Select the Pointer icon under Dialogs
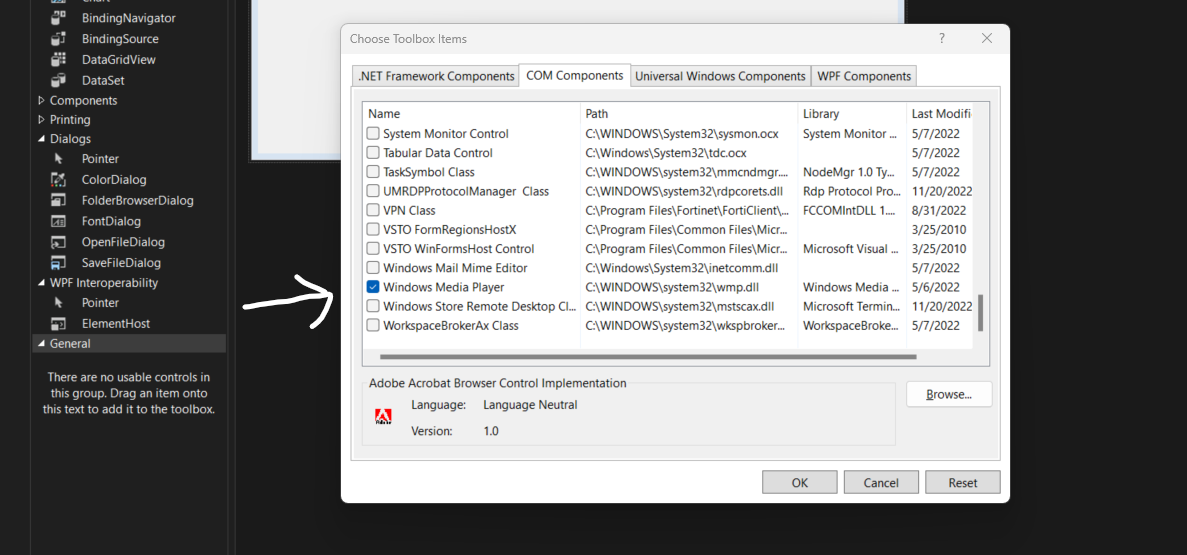This screenshot has height=555, width=1187. pyautogui.click(x=58, y=159)
